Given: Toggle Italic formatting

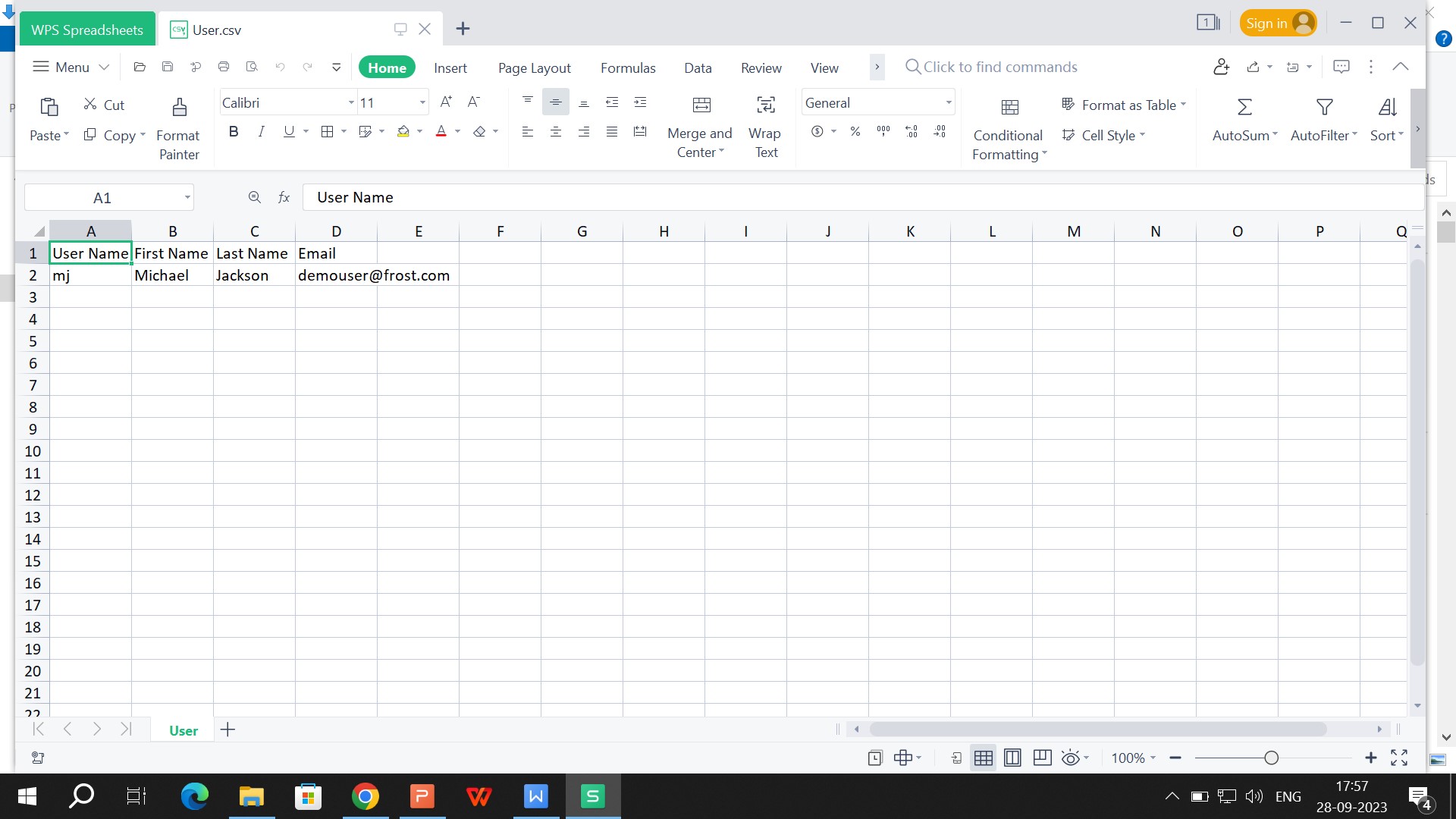Looking at the screenshot, I should point(261,131).
